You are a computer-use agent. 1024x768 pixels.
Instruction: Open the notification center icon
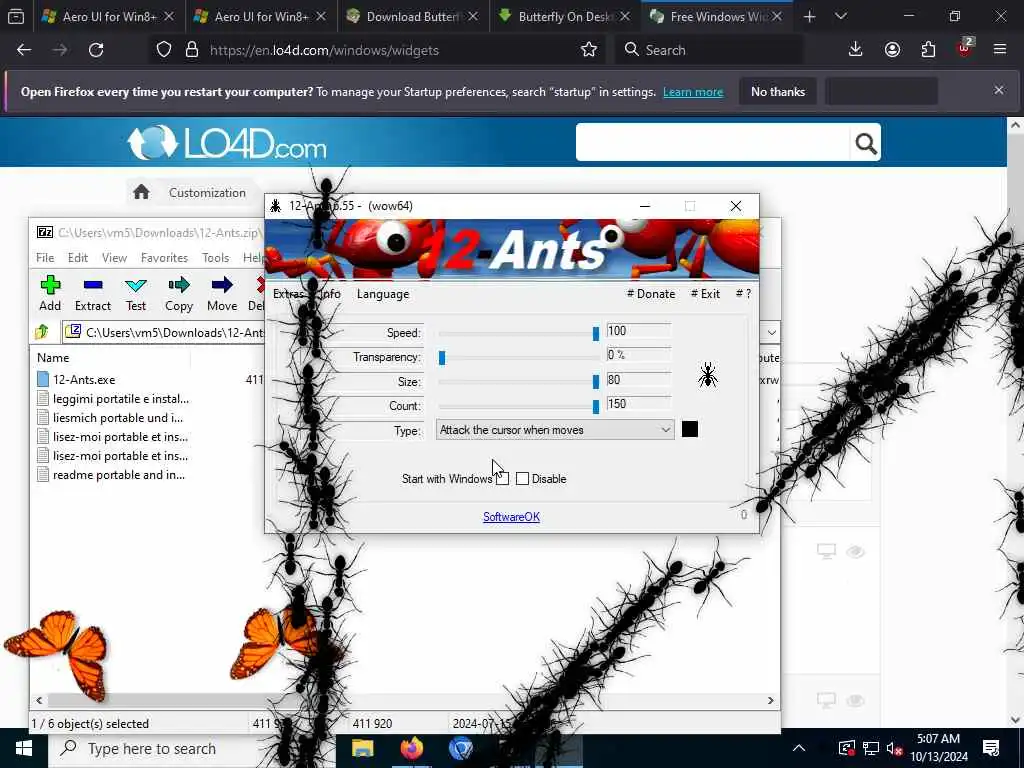point(991,748)
